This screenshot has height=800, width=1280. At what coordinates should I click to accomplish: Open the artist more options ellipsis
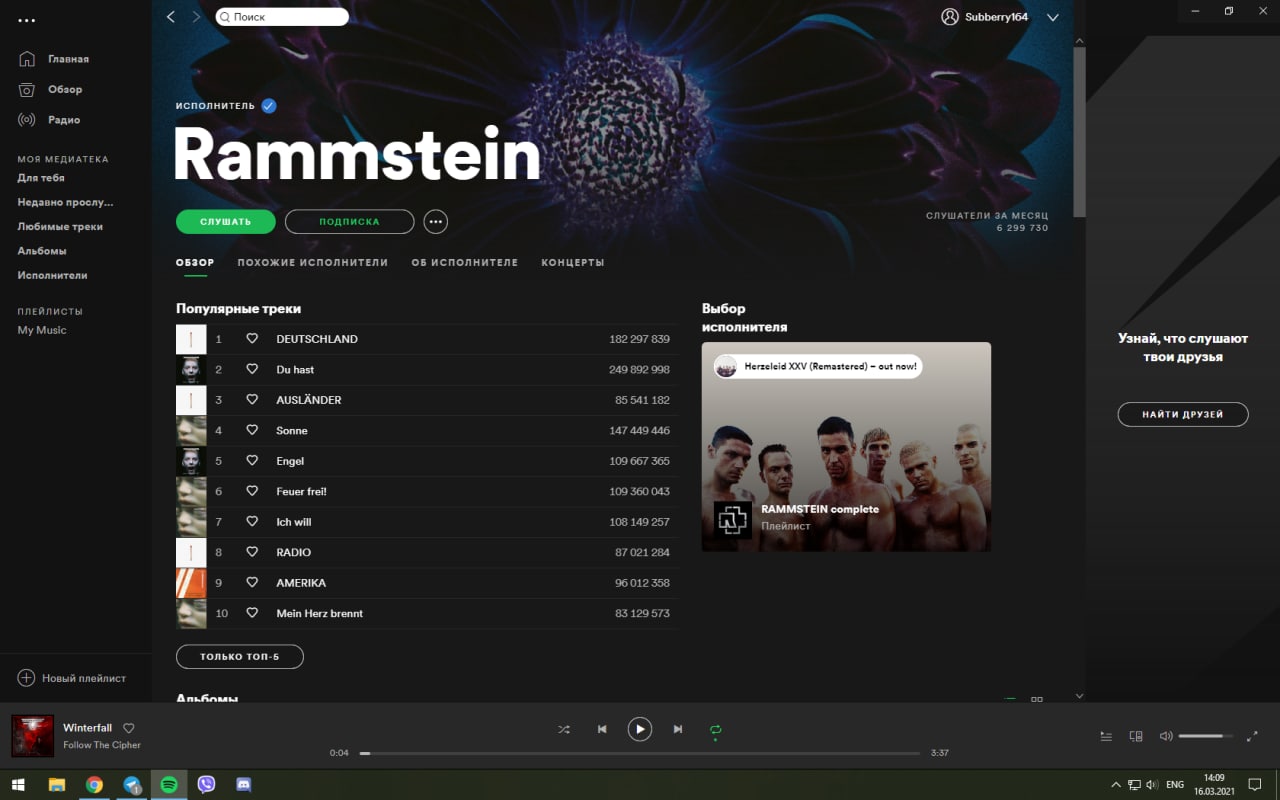coord(435,221)
